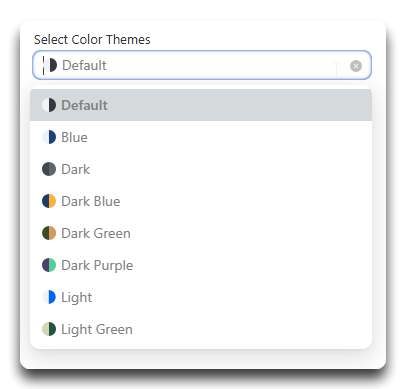Click the Light Green theme icon
Image resolution: width=406 pixels, height=389 pixels.
[49, 329]
